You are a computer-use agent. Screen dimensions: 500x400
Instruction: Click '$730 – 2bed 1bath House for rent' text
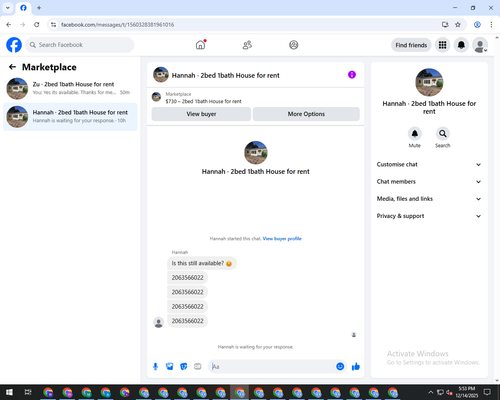pyautogui.click(x=203, y=101)
